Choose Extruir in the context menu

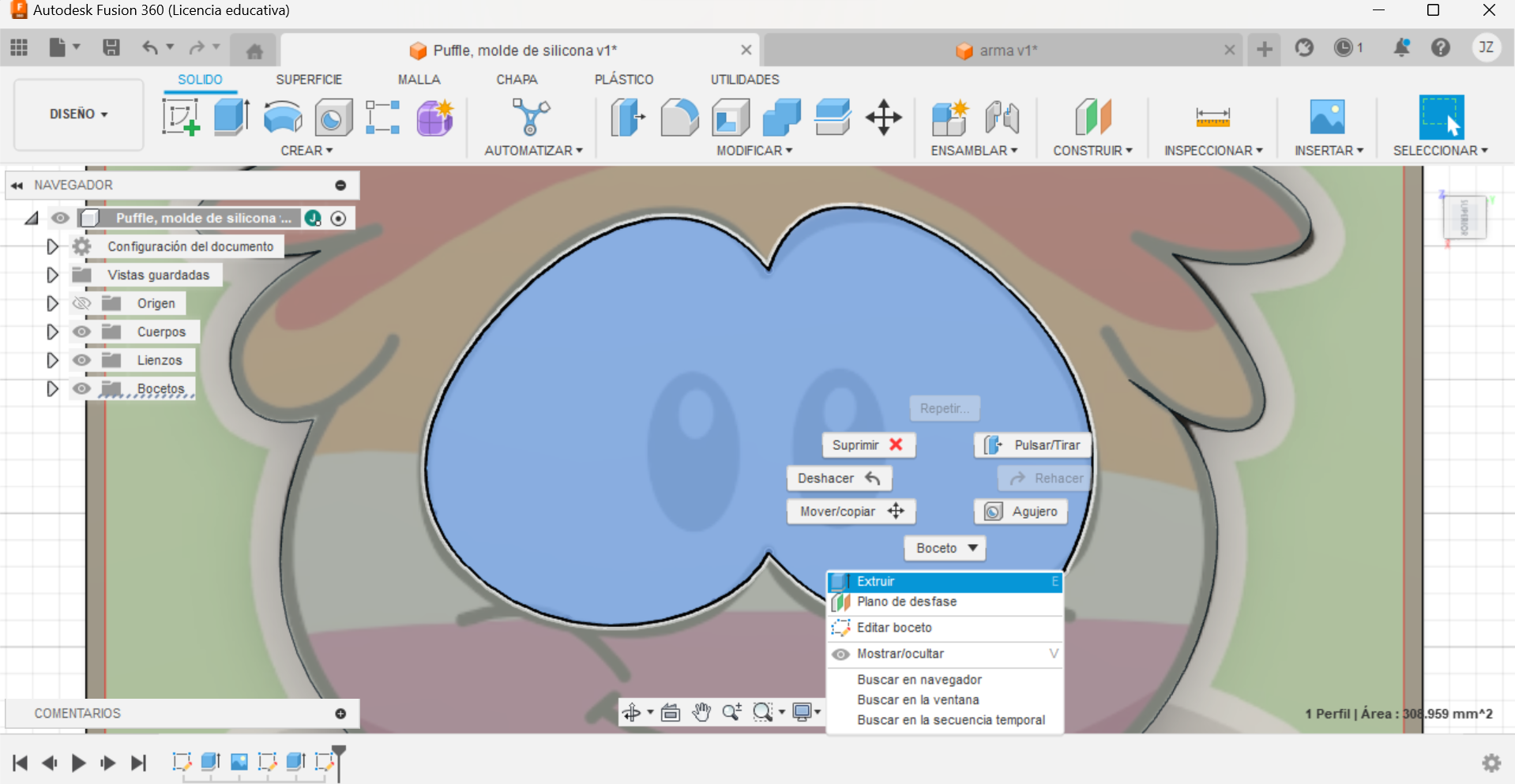(944, 581)
